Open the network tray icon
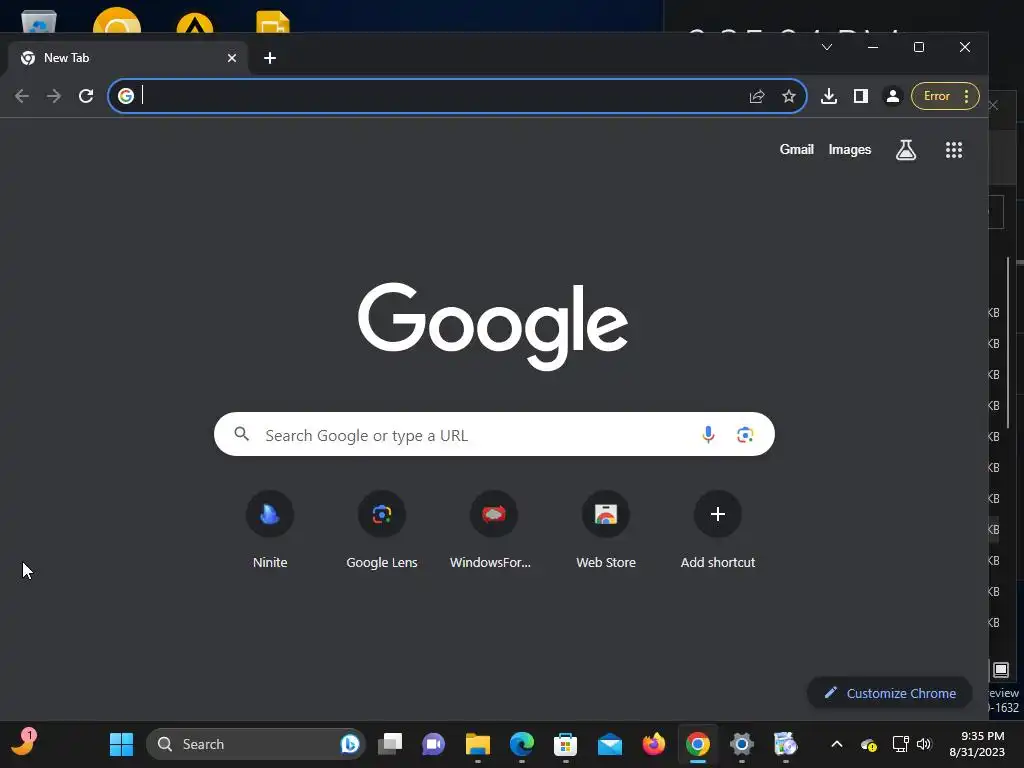Screen dimensions: 1024x768 (901, 744)
